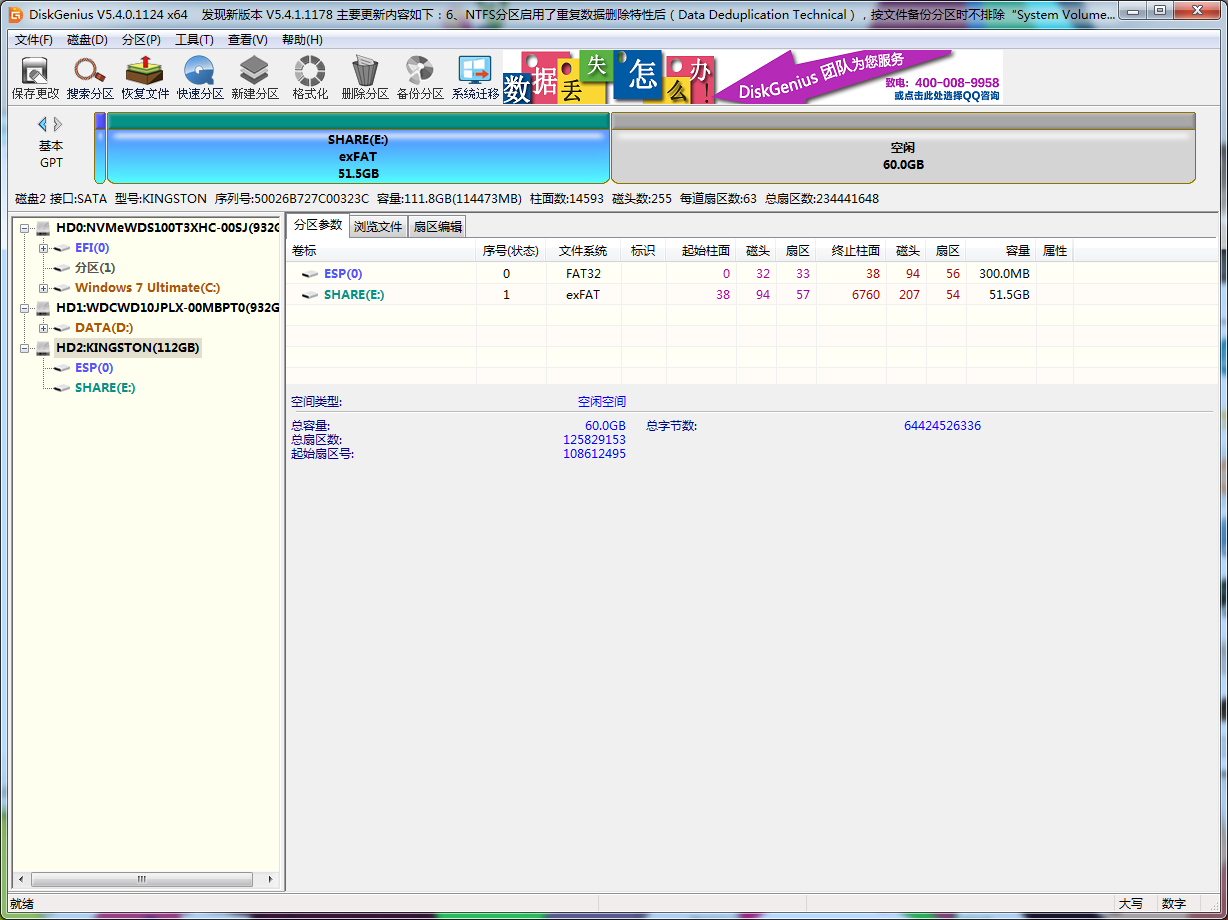The width and height of the screenshot is (1228, 920).
Task: Click the DiskGenius title bar app icon
Action: [15, 14]
